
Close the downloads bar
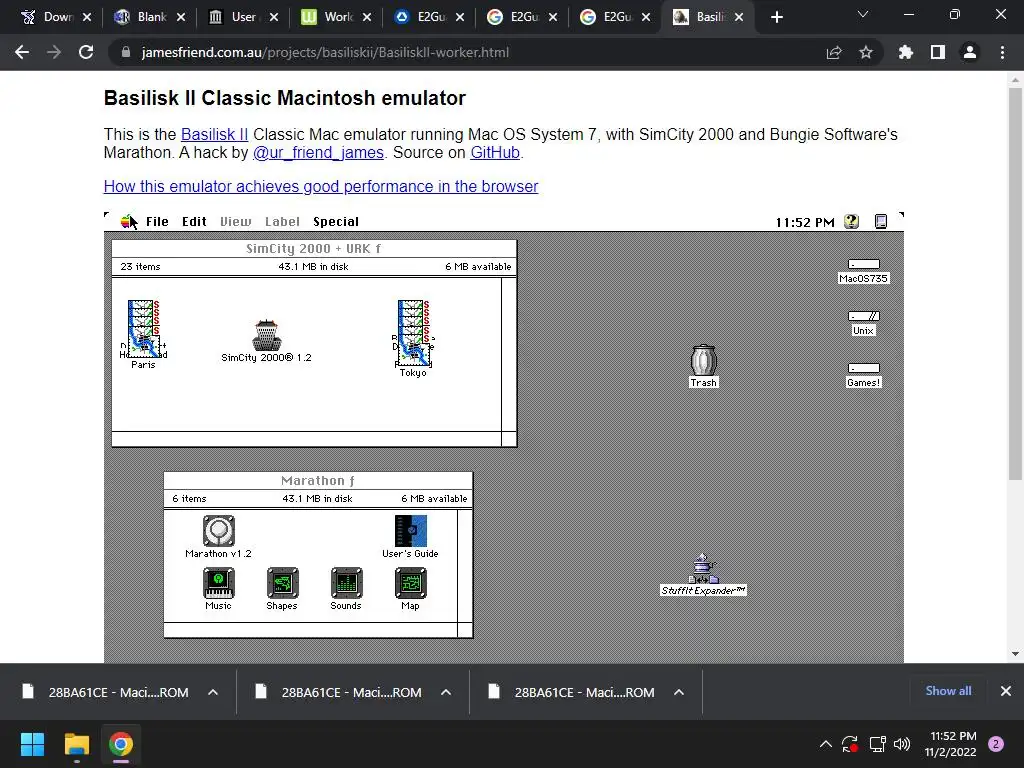(1006, 691)
